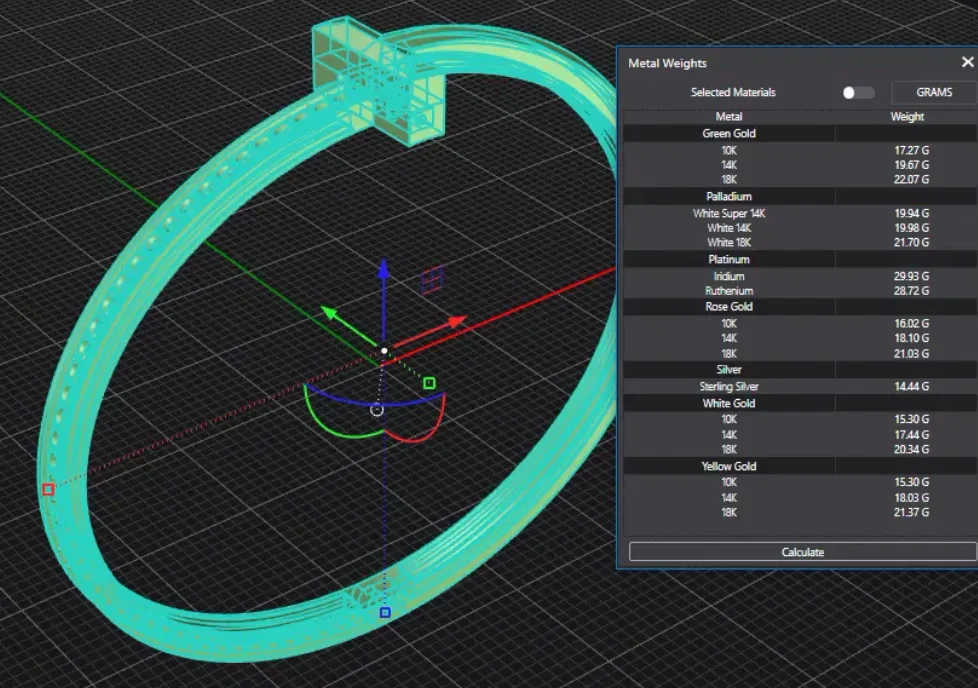
Task: Click the 18.03 G weight value
Action: [911, 498]
